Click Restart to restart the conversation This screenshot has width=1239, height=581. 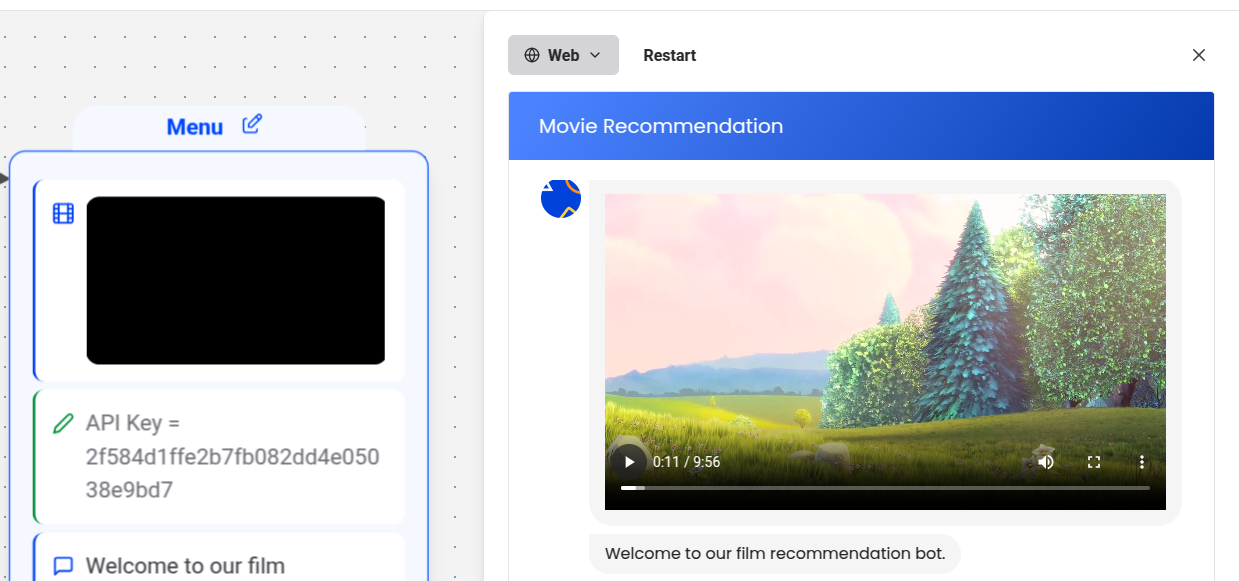tap(669, 55)
